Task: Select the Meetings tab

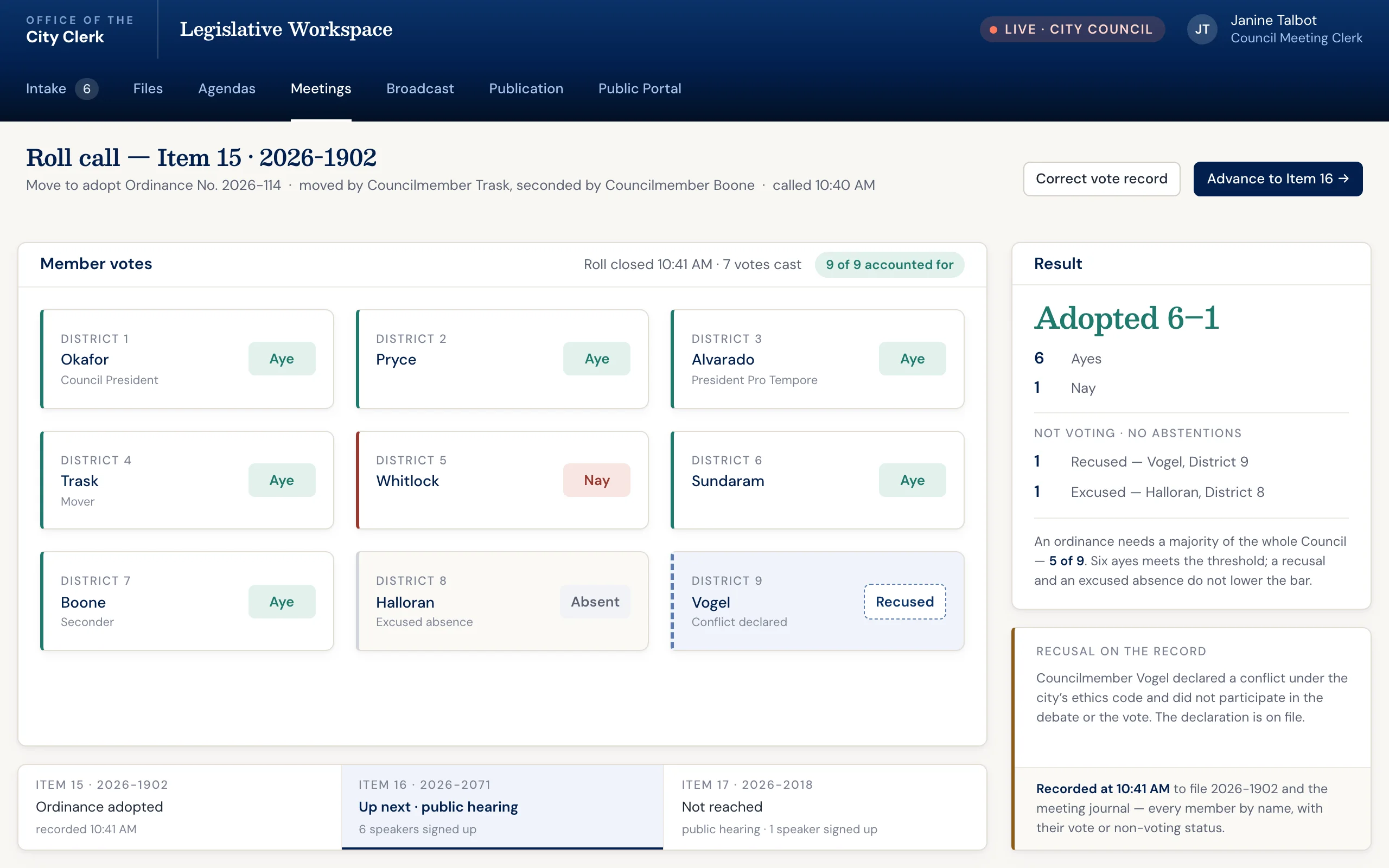Action: 321,88
